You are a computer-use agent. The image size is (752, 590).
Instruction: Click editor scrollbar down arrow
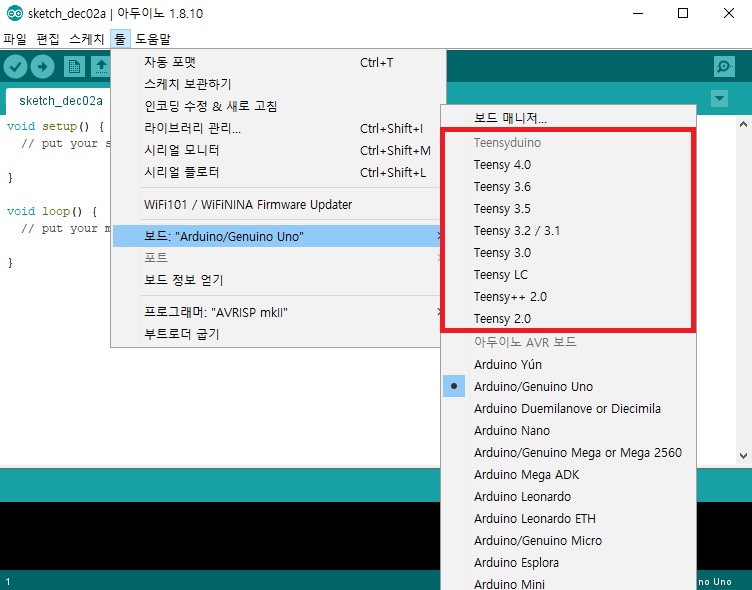click(x=743, y=456)
